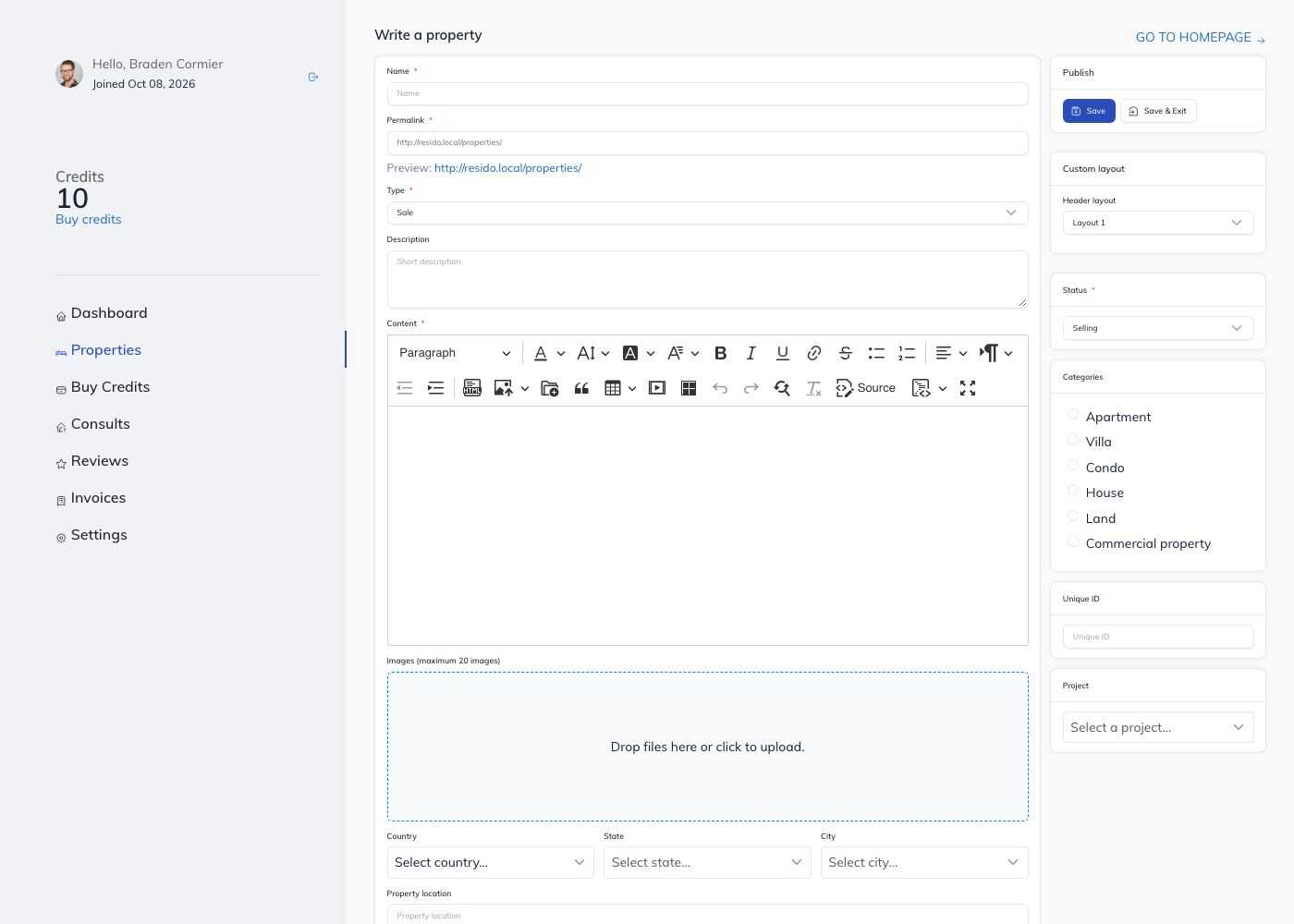
Task: Select the Land category
Action: (1073, 517)
